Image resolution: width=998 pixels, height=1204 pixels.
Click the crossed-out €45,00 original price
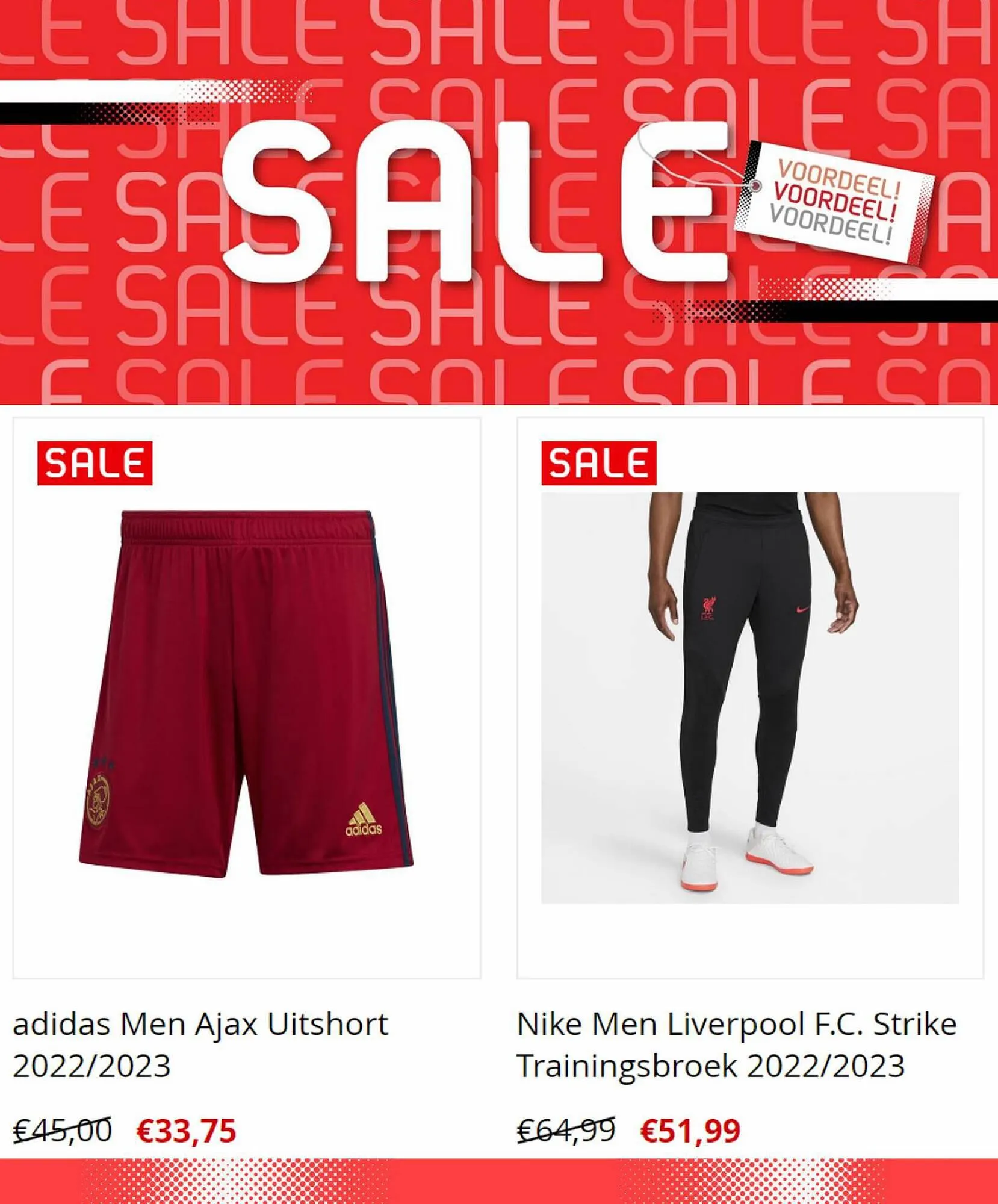(x=63, y=1129)
